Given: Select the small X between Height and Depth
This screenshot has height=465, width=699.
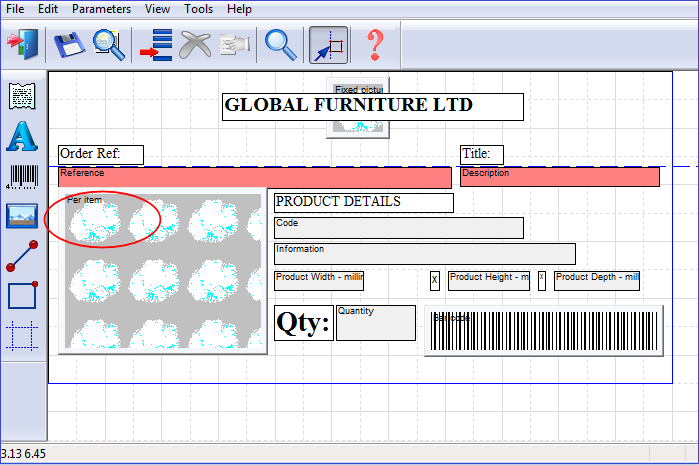Looking at the screenshot, I should (542, 281).
